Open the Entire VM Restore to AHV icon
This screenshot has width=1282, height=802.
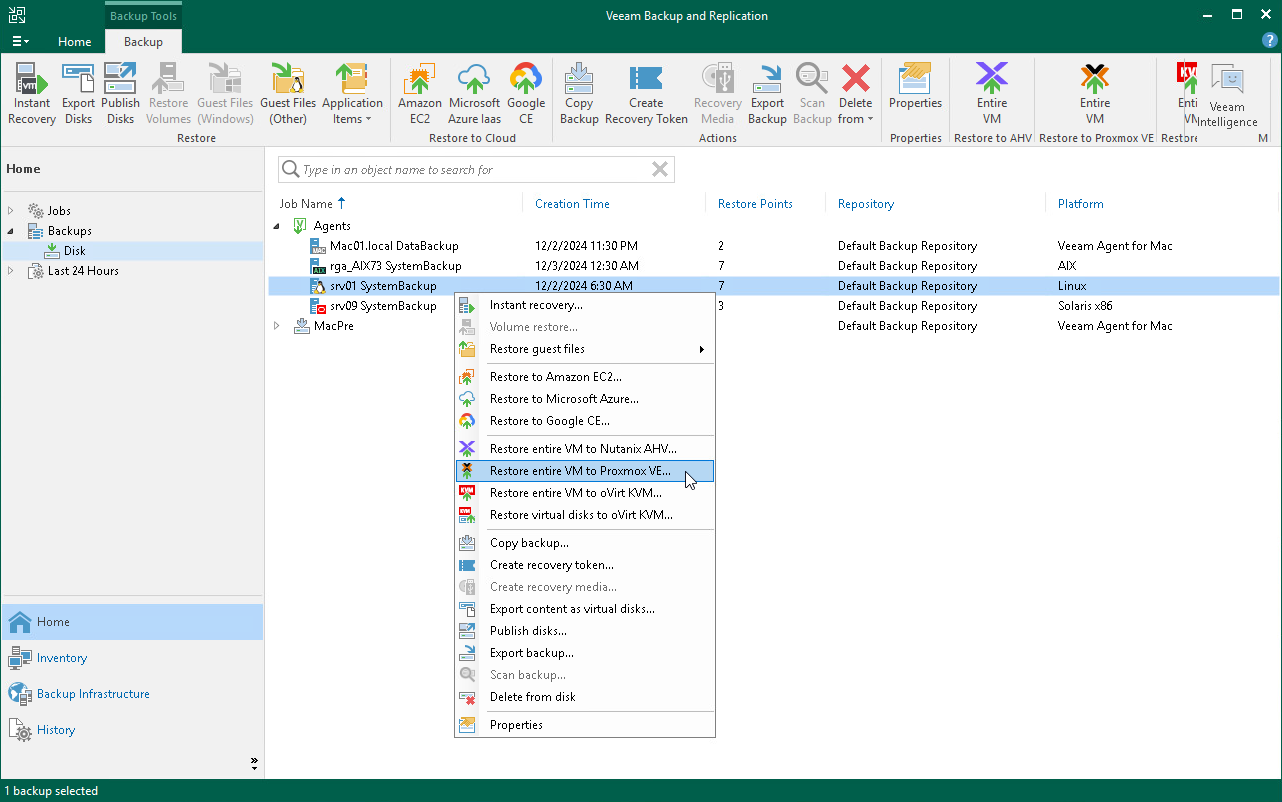(x=992, y=92)
